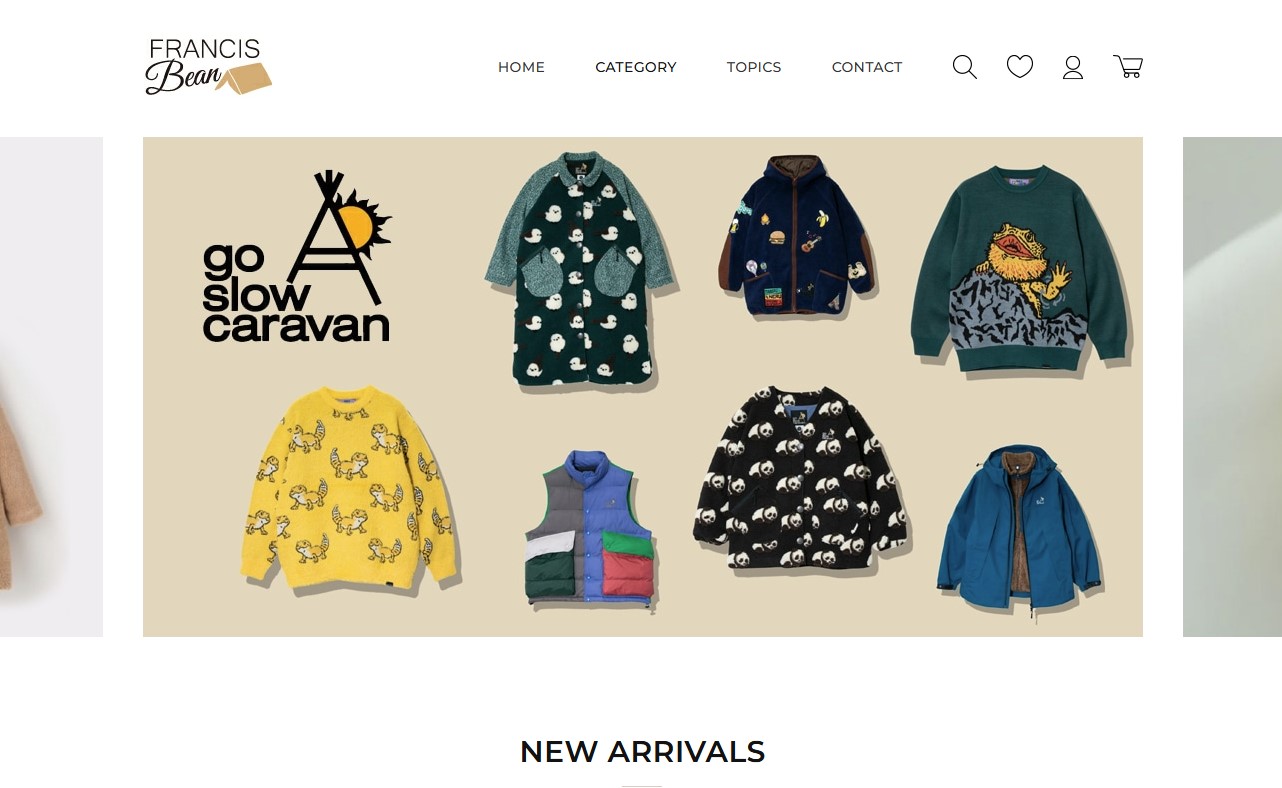Select the colorblock puffer vest image

590,530
